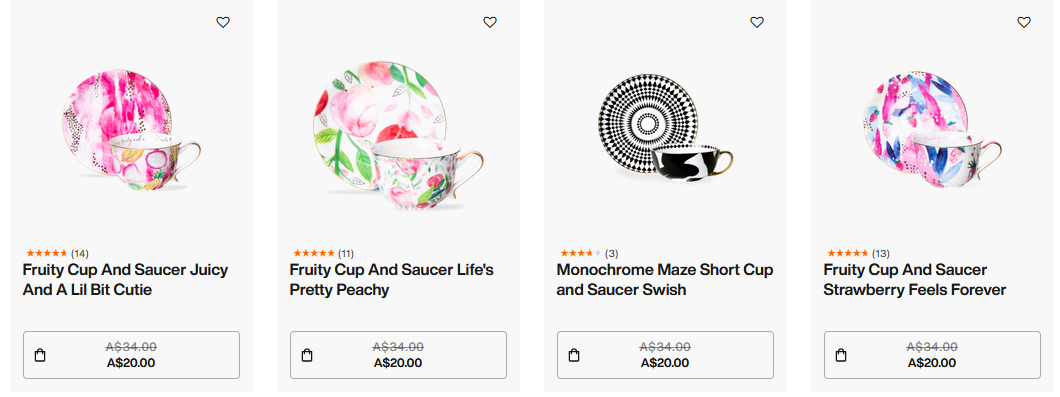Click shopping bag icon for Juicy Cutie cup
Image resolution: width=1060 pixels, height=397 pixels.
(40, 355)
